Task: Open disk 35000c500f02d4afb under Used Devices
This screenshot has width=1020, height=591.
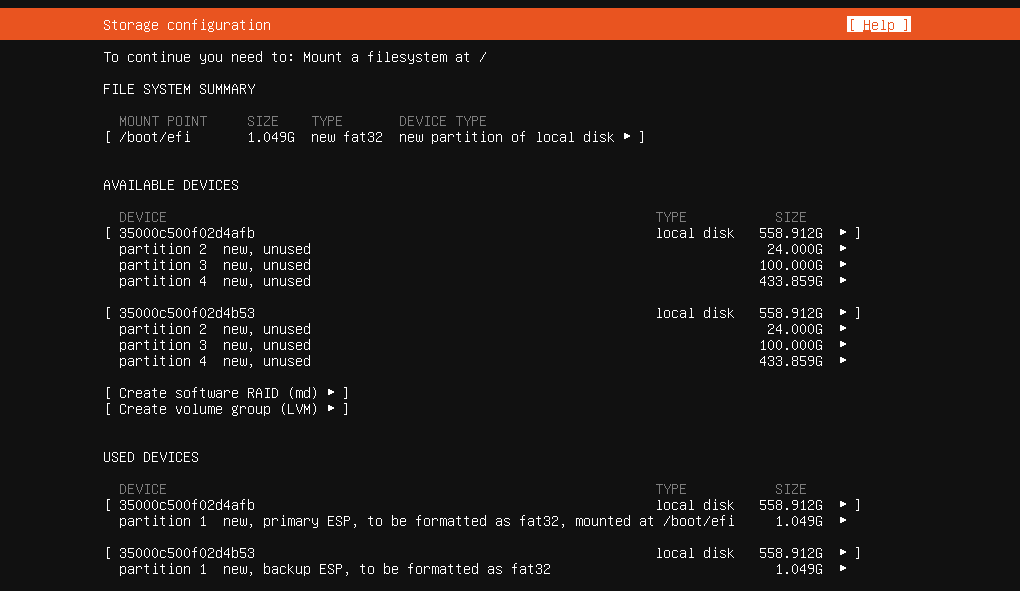Action: [187, 505]
